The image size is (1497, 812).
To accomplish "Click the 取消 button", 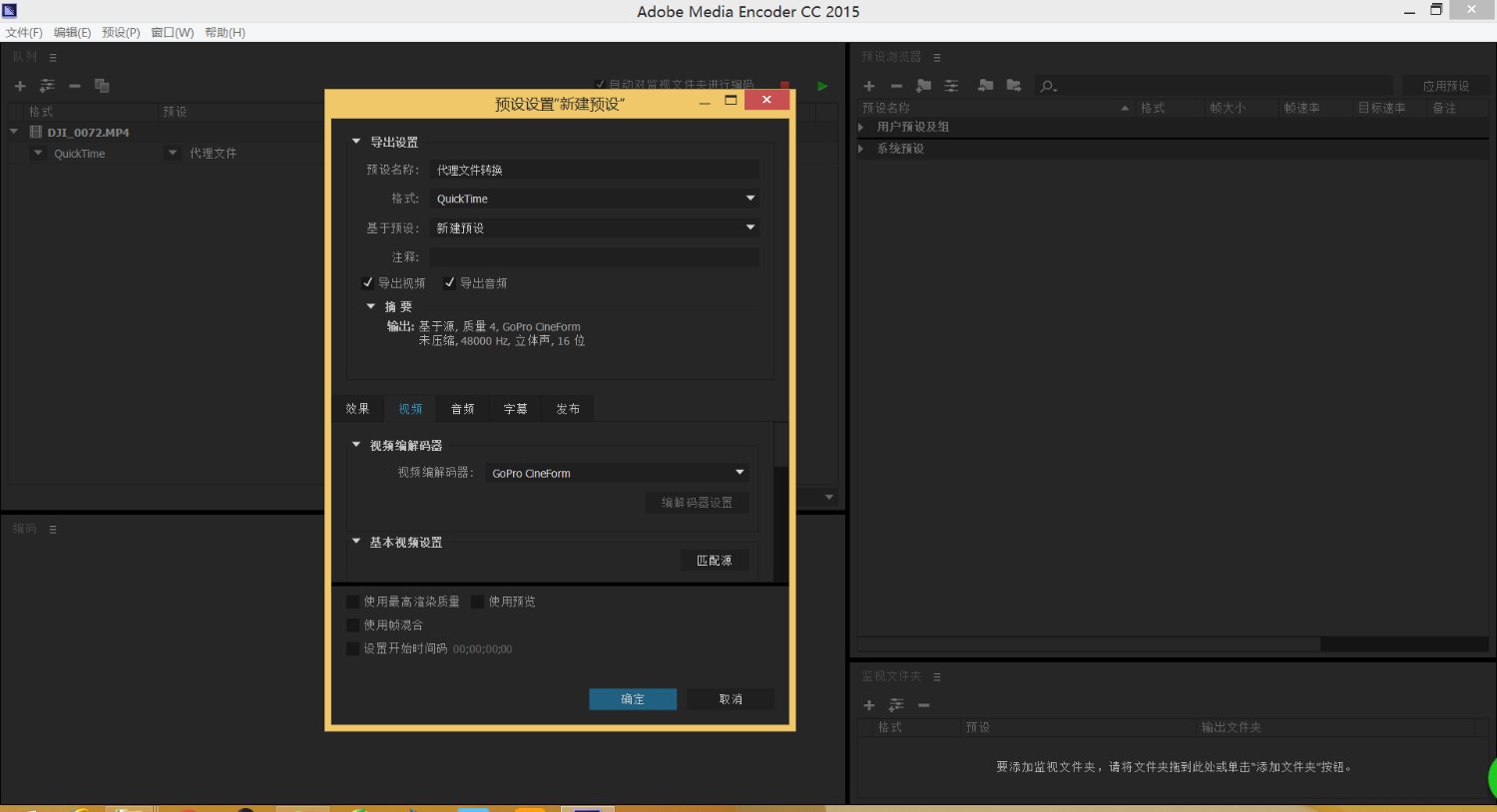I will coord(731,699).
